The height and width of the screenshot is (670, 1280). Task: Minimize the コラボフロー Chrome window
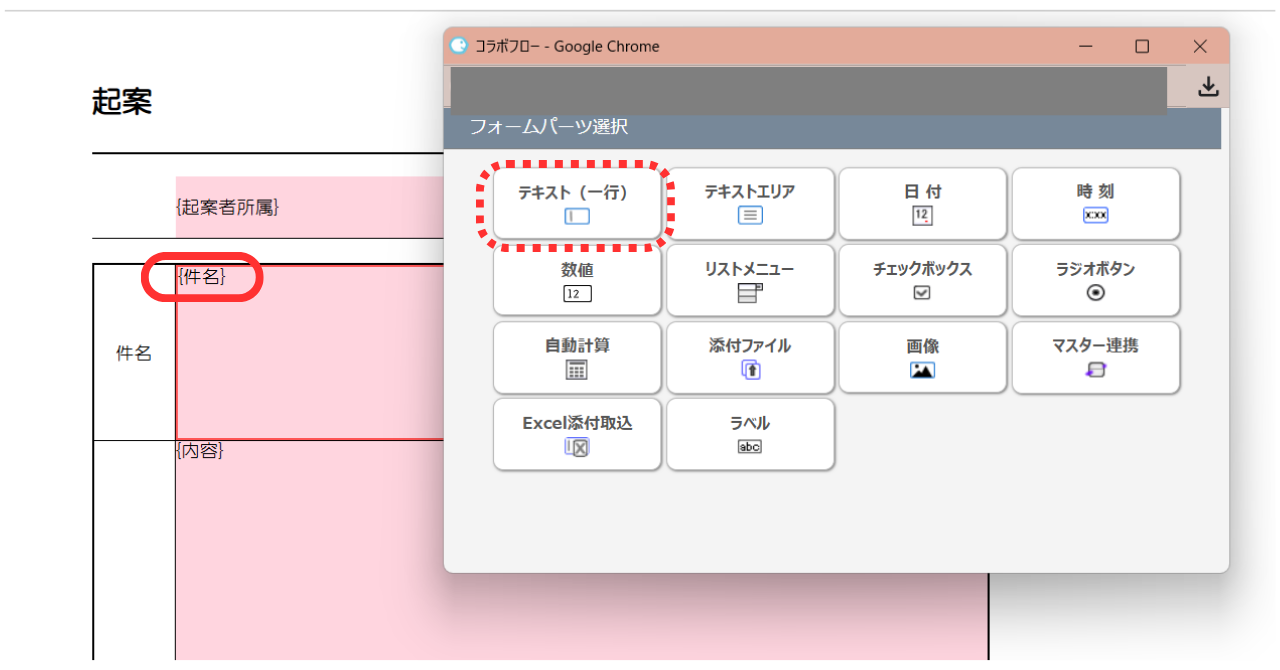1087,46
